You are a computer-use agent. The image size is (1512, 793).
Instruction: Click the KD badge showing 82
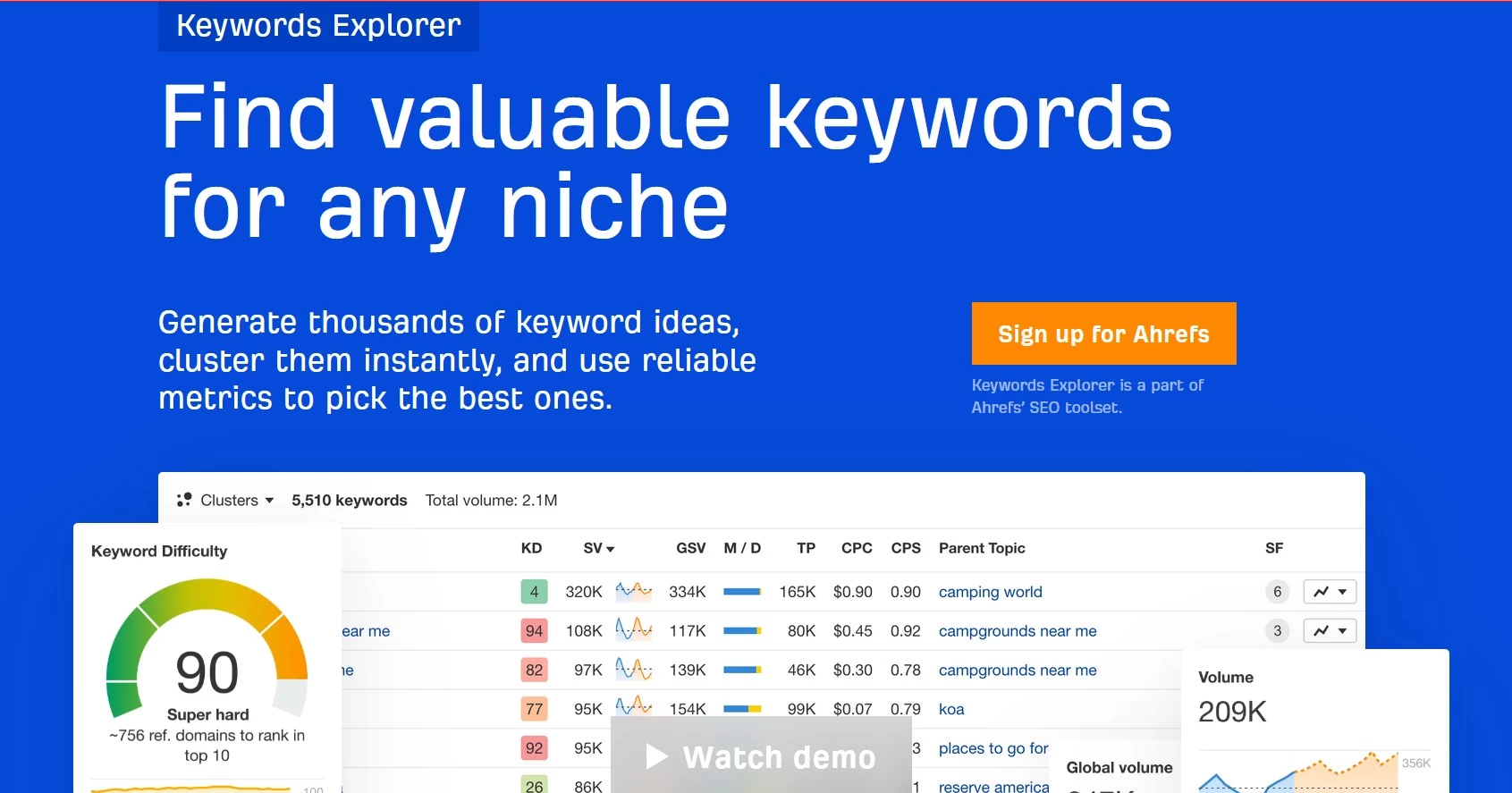534,671
